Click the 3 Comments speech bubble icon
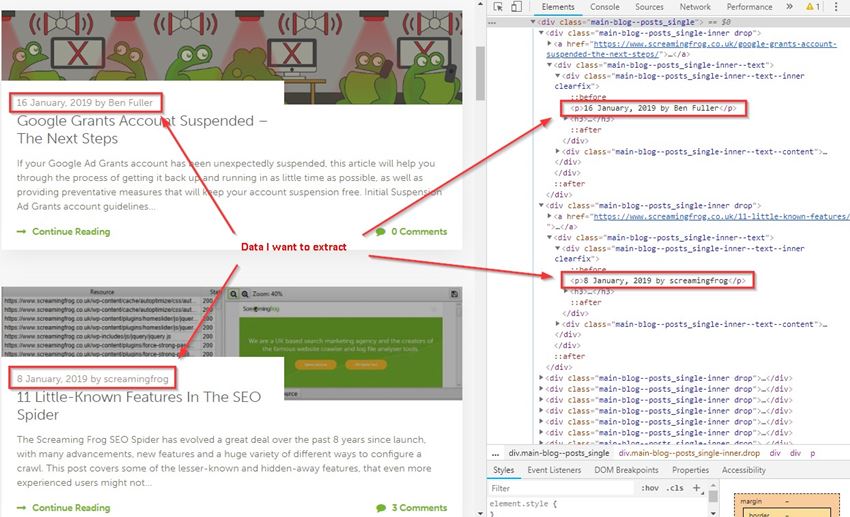 tap(381, 508)
